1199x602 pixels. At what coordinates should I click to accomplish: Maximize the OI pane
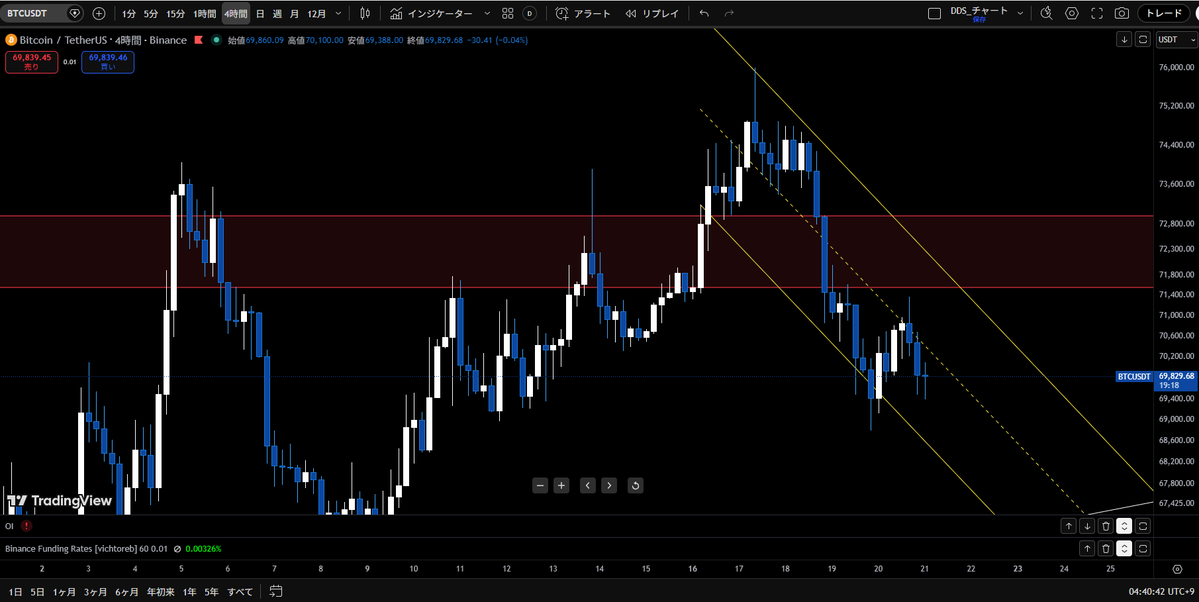pos(1143,526)
